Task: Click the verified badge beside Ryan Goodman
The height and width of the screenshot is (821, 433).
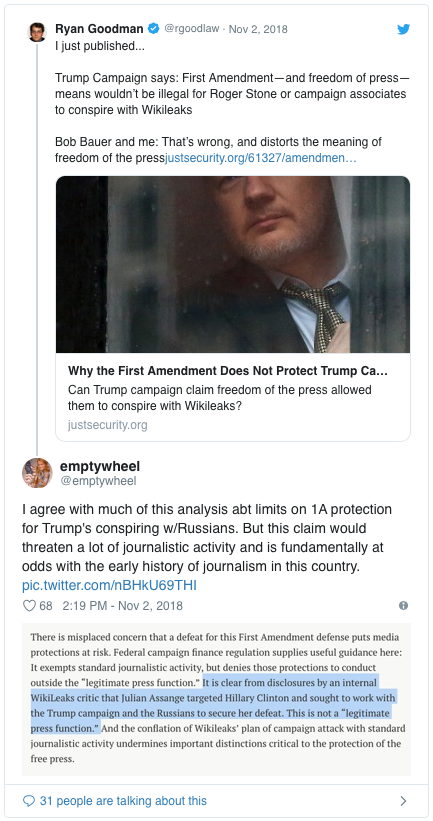Action: click(x=153, y=29)
